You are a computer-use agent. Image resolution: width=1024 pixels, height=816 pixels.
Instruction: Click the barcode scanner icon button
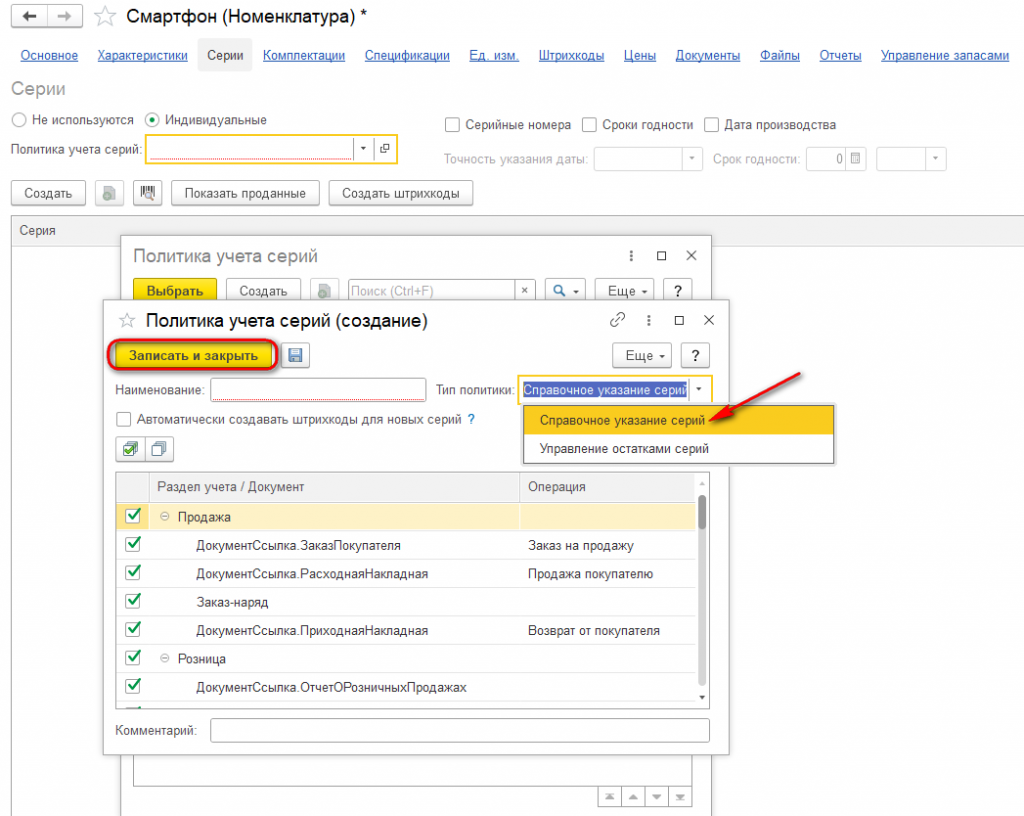(148, 193)
